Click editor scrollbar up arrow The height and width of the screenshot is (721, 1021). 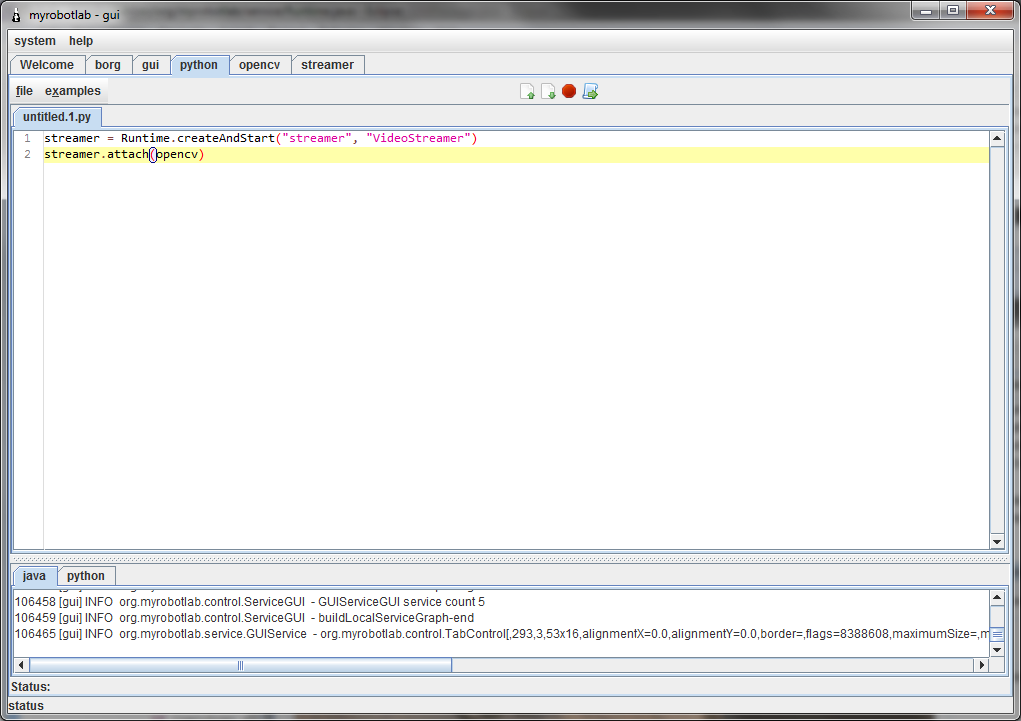997,138
